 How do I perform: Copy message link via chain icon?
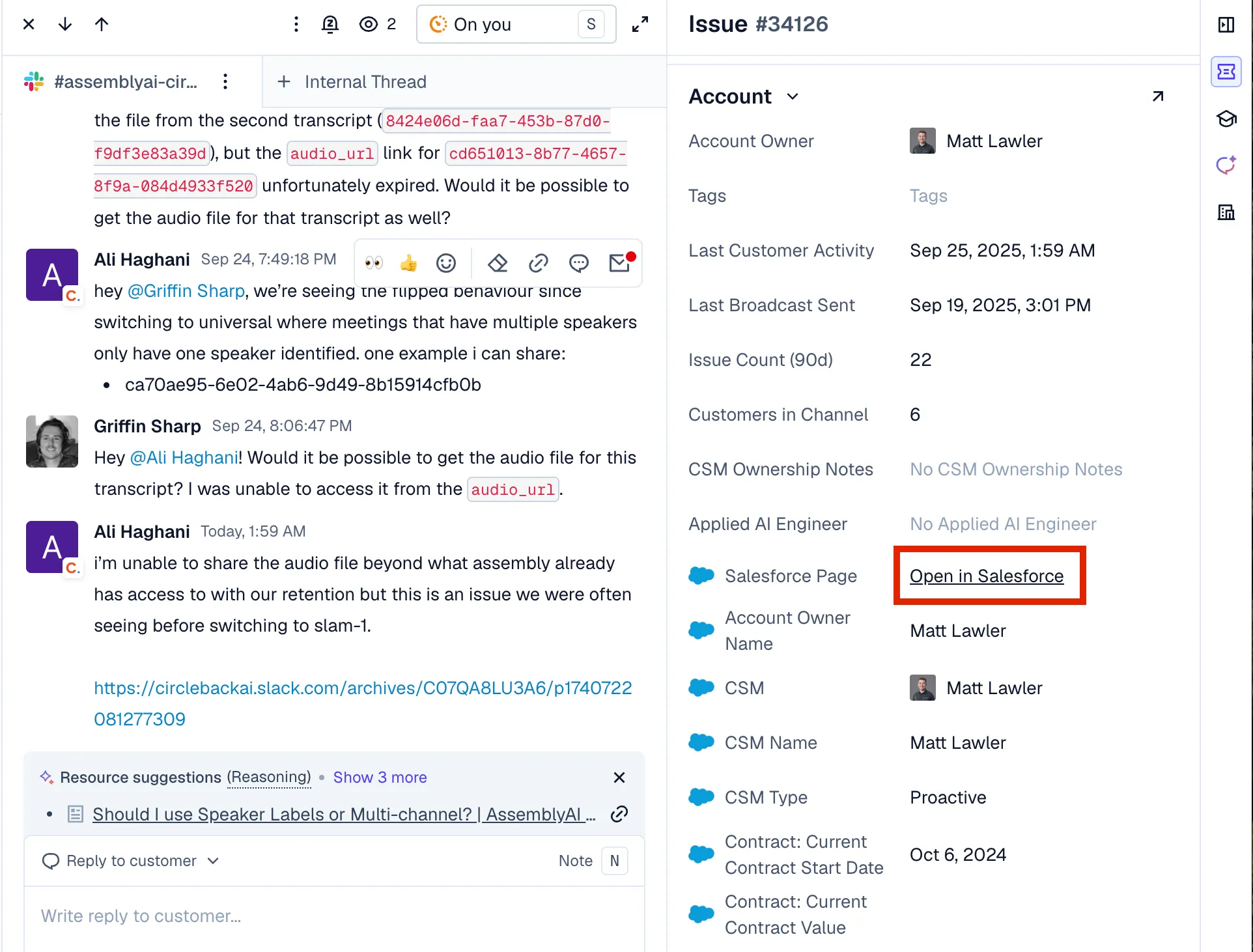[x=538, y=263]
